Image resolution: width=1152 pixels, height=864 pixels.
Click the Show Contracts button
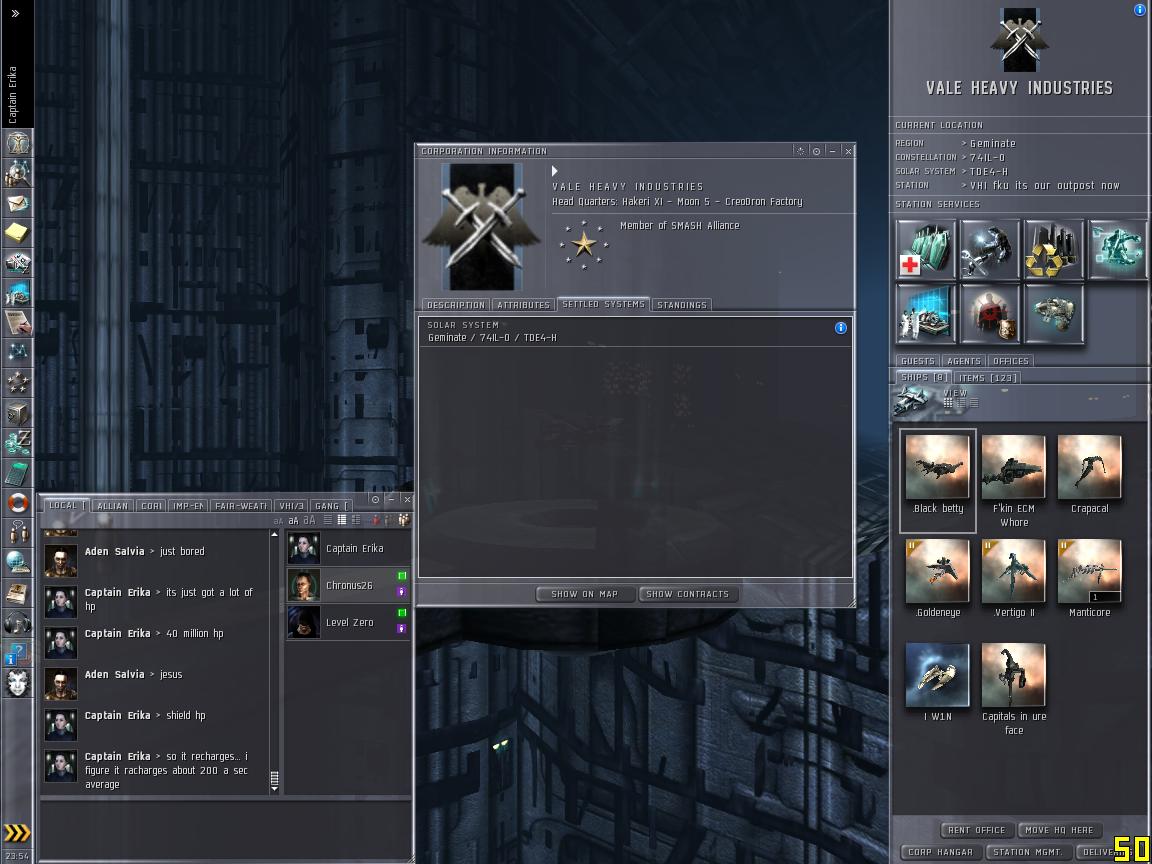[688, 594]
